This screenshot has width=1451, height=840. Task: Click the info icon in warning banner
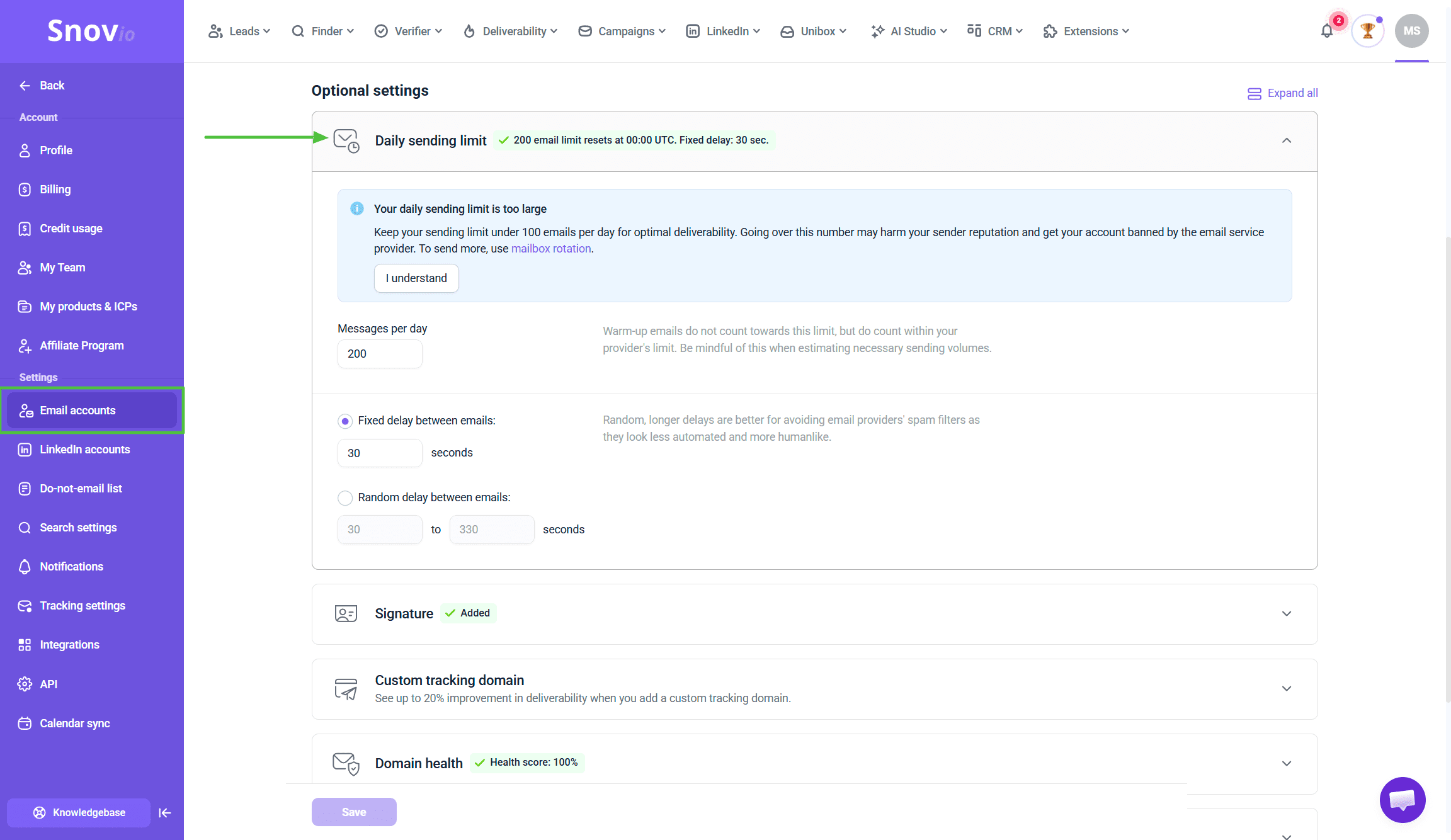[357, 208]
